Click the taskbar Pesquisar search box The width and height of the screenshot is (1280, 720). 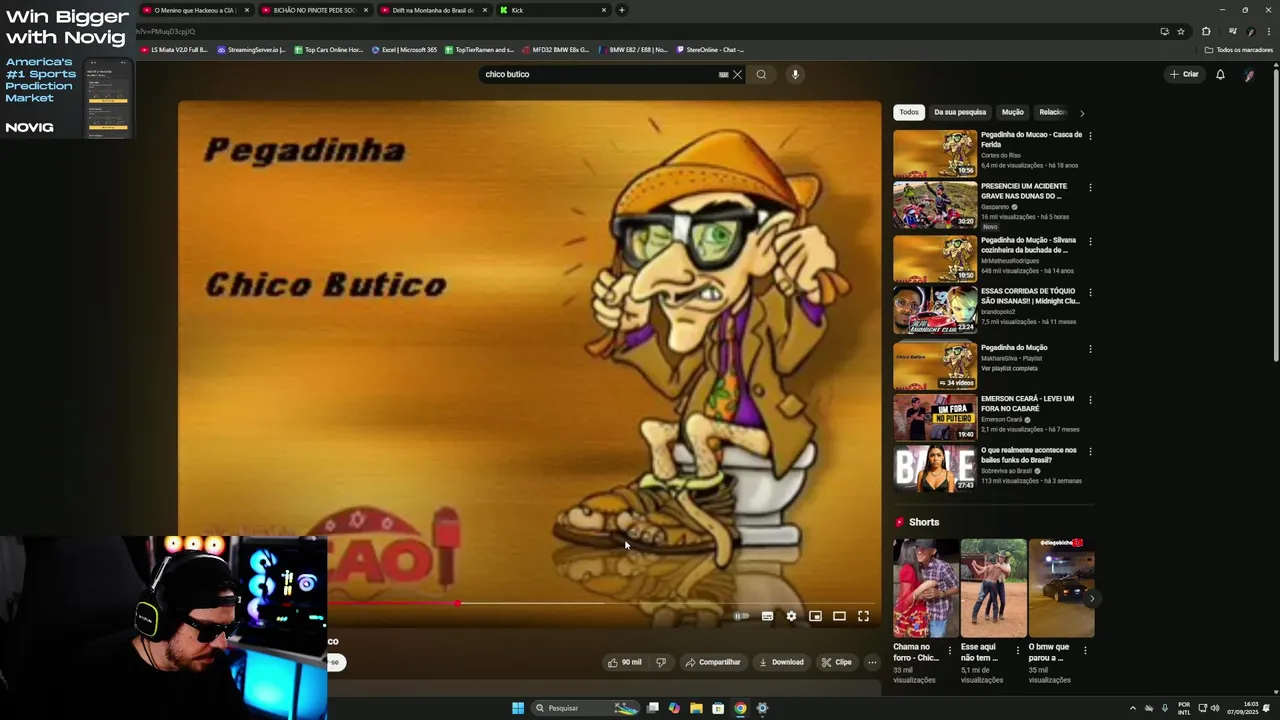(x=586, y=708)
